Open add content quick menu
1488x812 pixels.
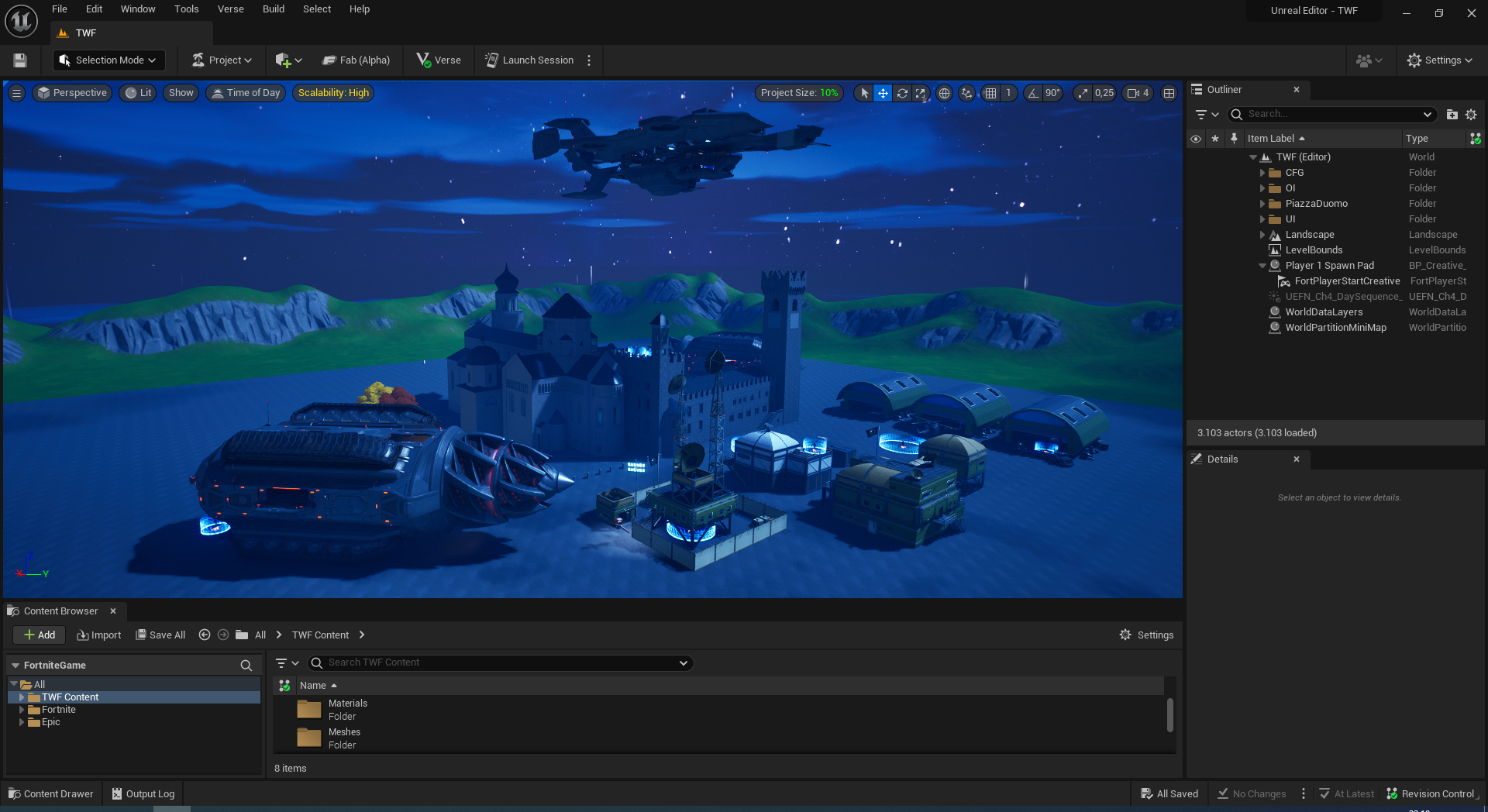click(x=288, y=60)
